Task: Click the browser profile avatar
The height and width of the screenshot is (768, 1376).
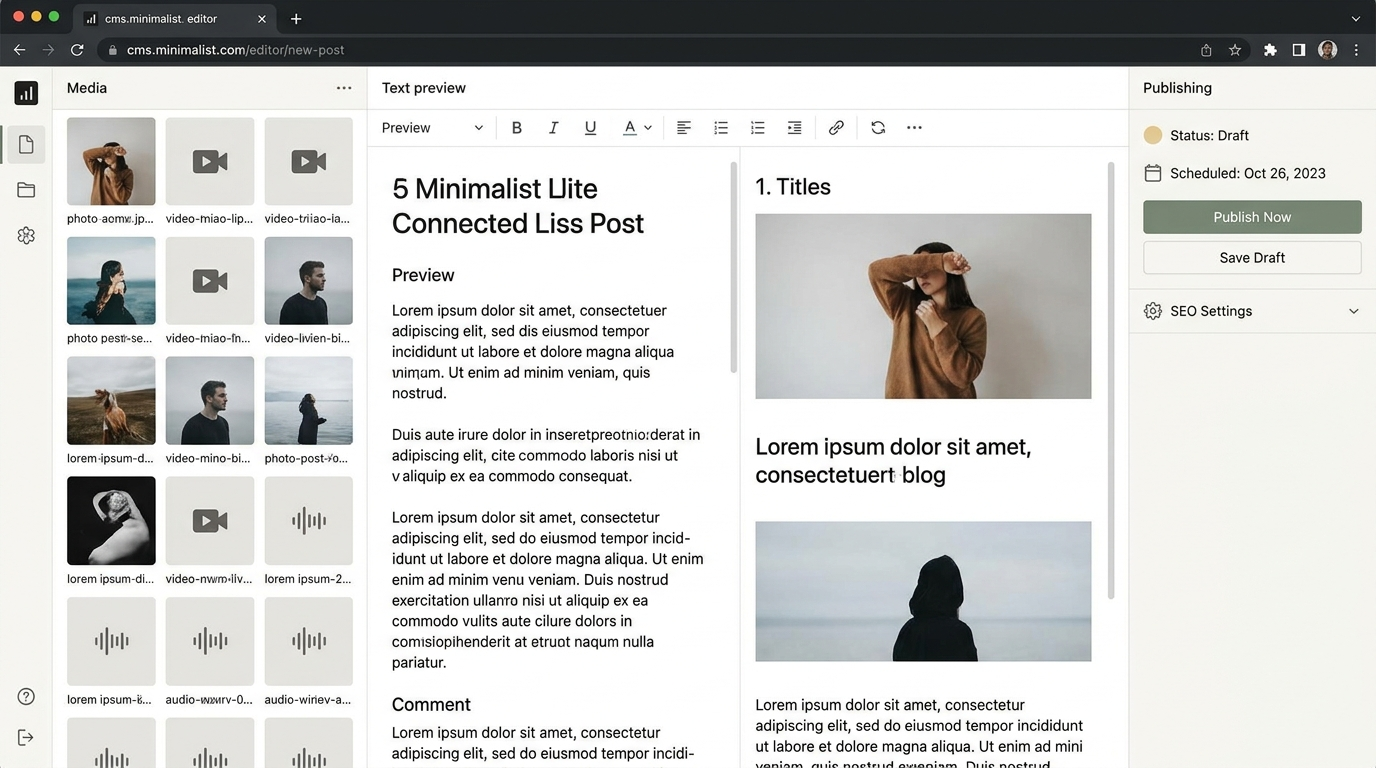Action: pos(1327,50)
